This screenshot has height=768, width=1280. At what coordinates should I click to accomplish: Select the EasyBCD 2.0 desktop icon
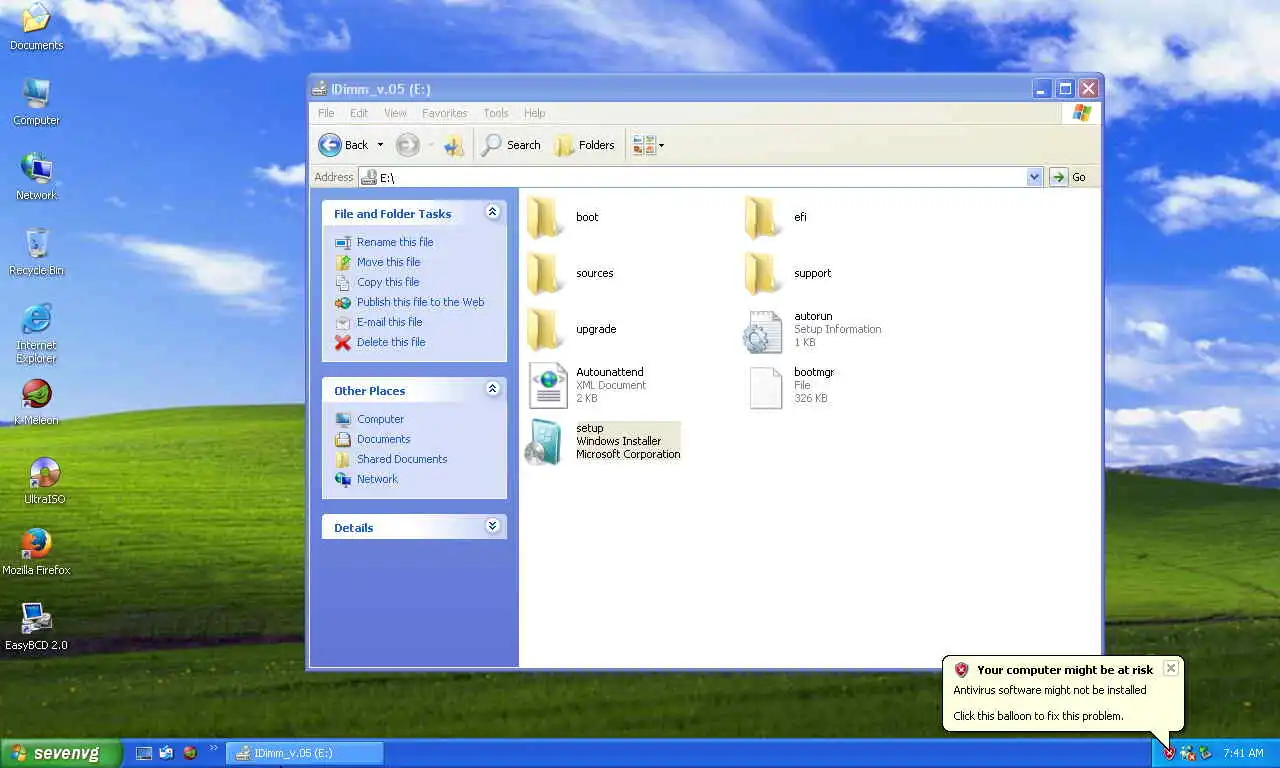click(37, 627)
